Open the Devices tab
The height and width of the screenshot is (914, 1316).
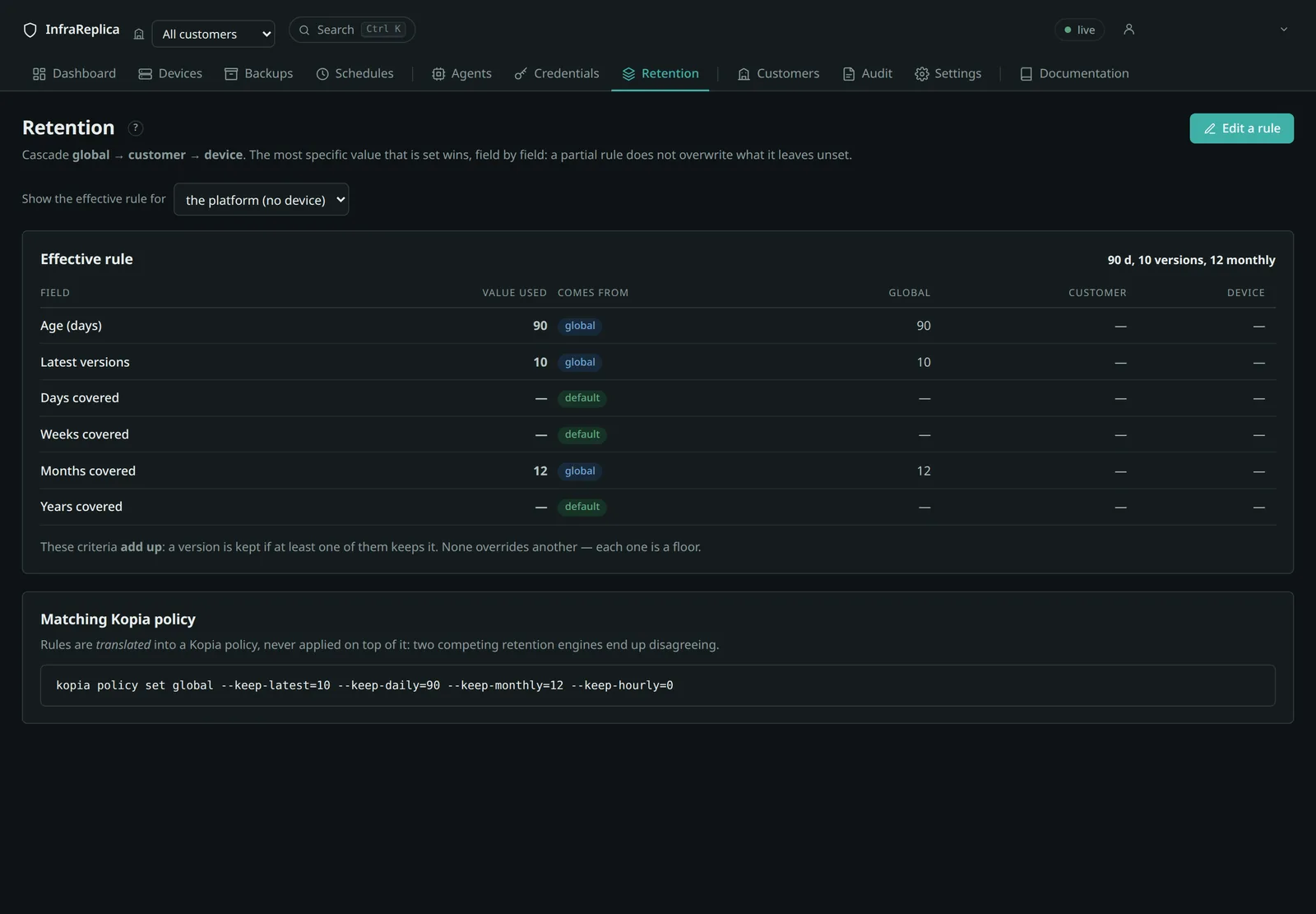[x=170, y=73]
